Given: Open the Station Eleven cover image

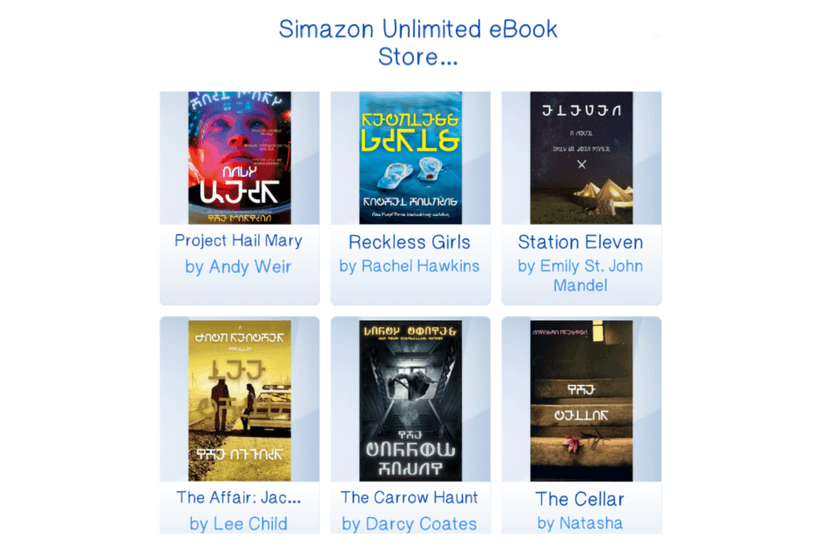Looking at the screenshot, I should [x=582, y=158].
